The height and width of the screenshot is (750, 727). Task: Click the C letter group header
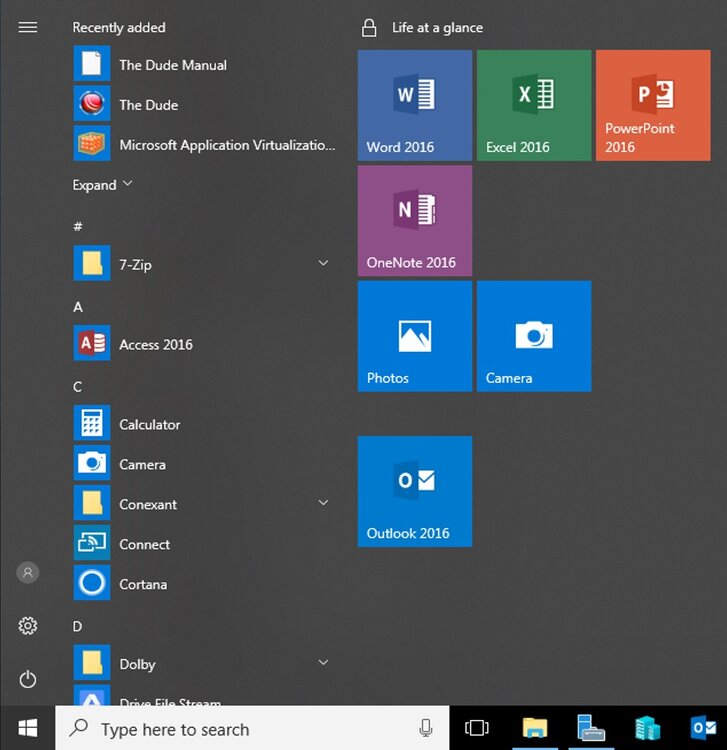[77, 386]
